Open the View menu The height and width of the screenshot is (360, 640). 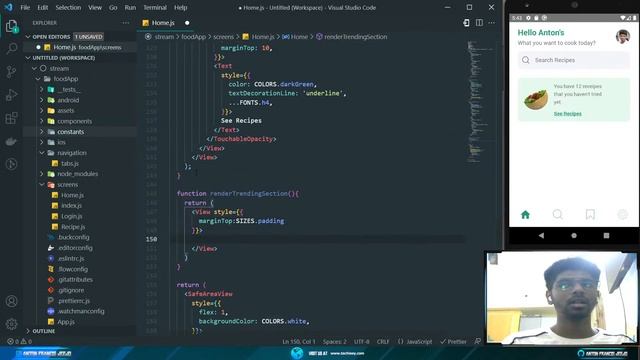[x=95, y=7]
